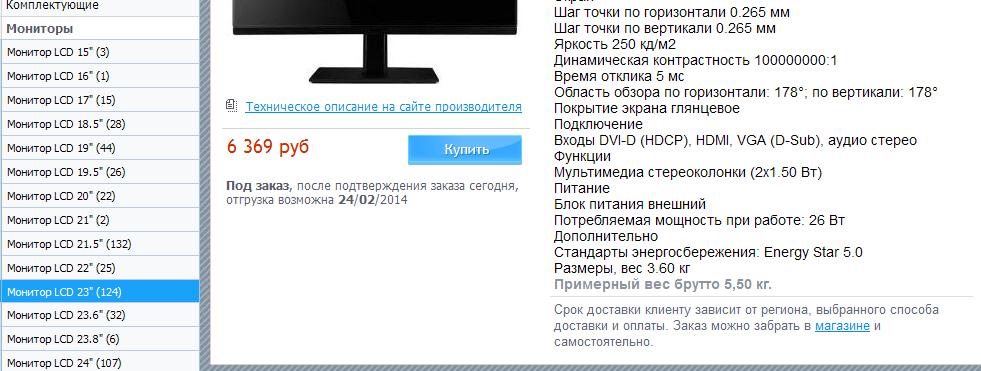This screenshot has height=371, width=981.
Task: Select Монитор LCD 18.5" category
Action: click(x=100, y=124)
